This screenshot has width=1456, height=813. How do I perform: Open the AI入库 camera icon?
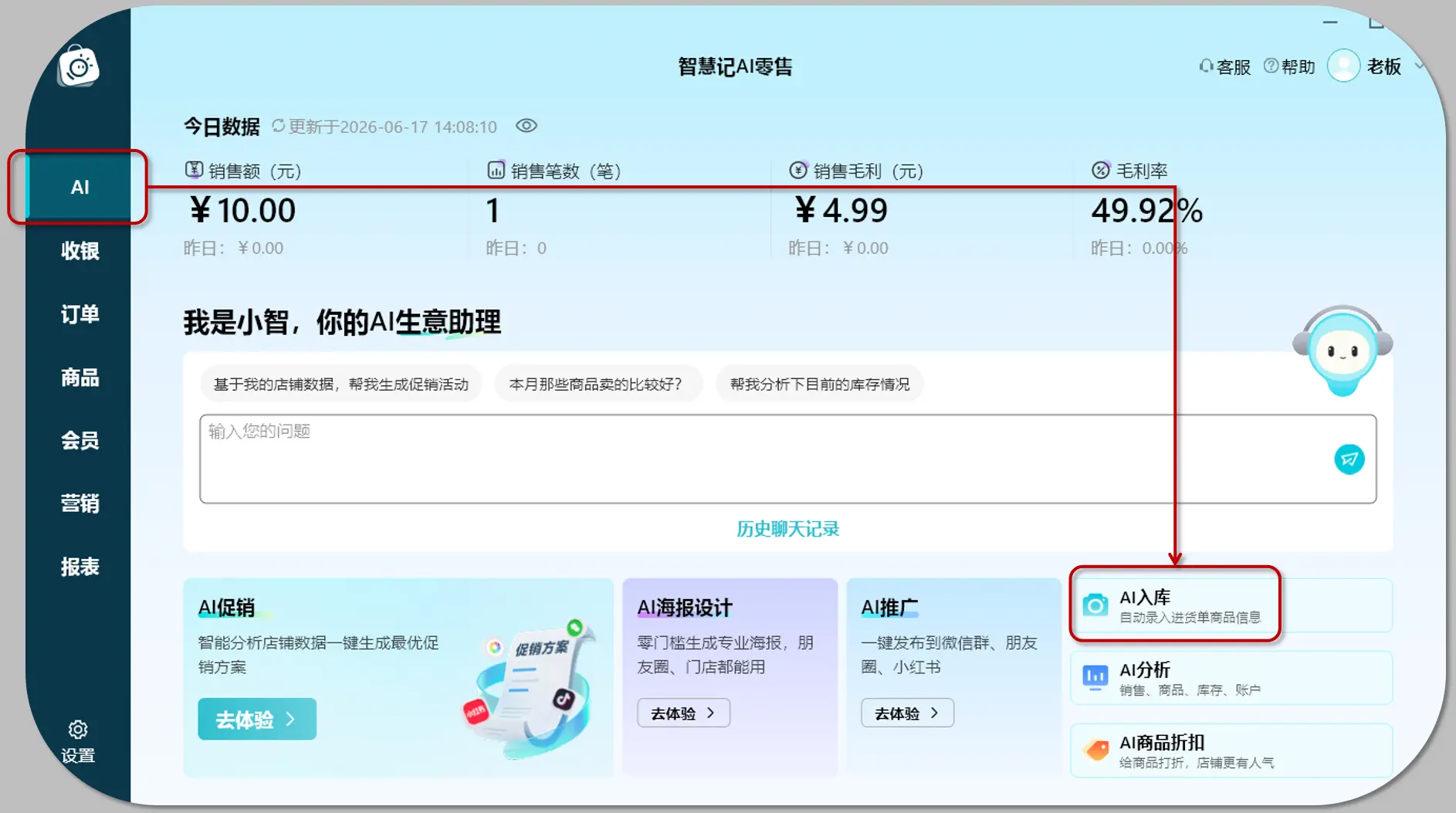click(1095, 605)
